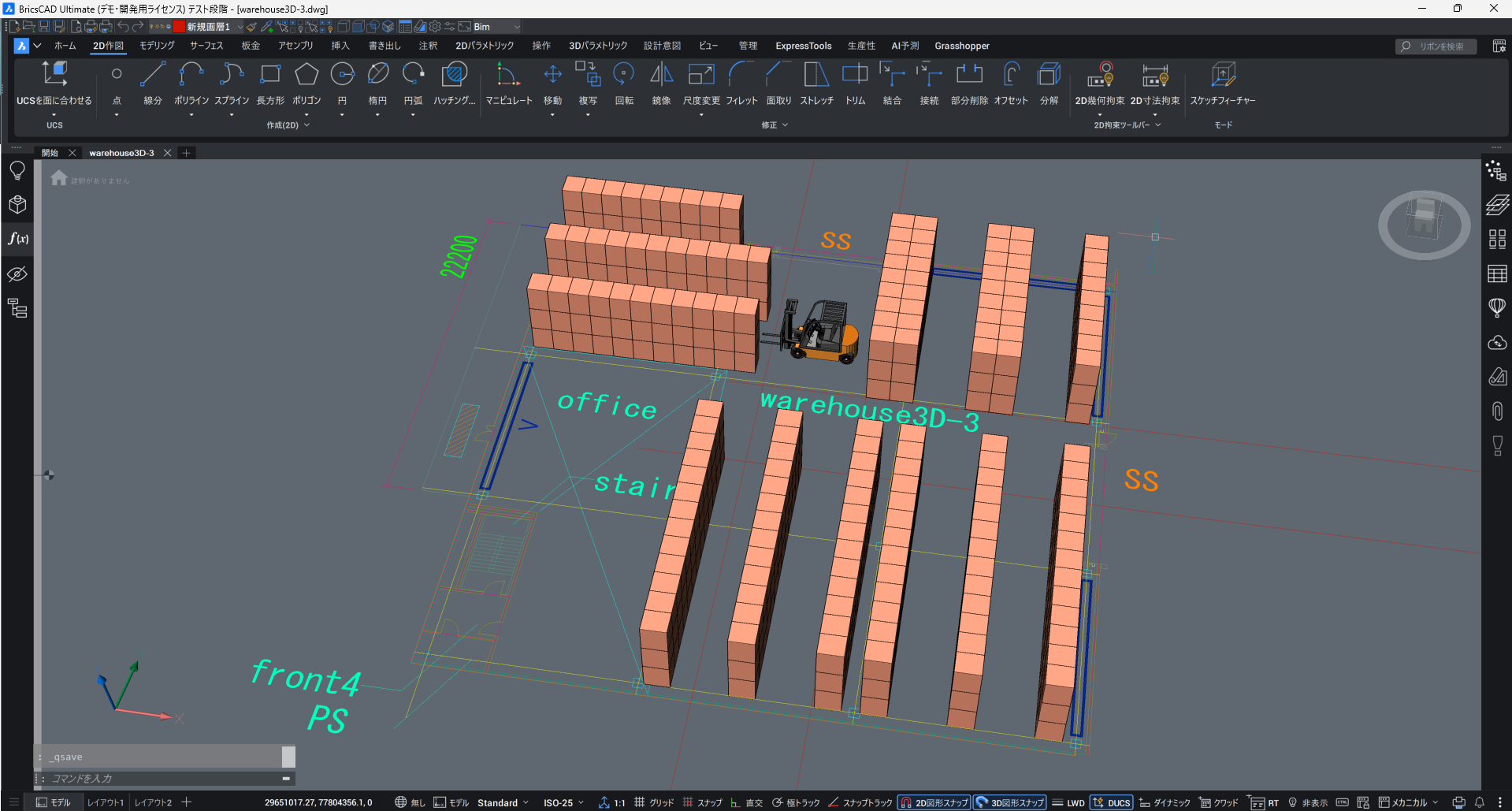
Task: Toggle グリッド grid display in status bar
Action: (654, 802)
